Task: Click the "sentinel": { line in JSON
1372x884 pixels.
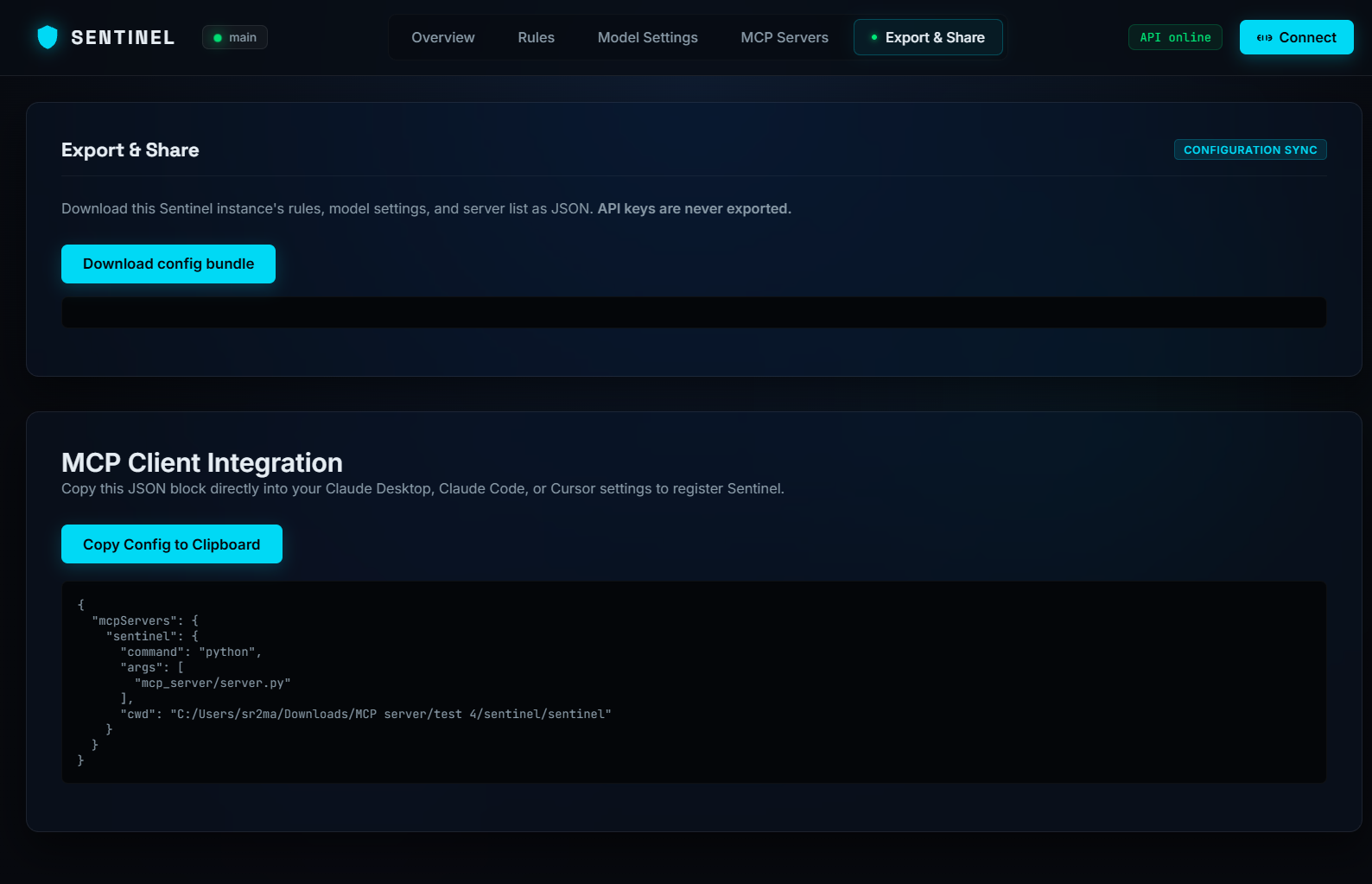Action: point(153,636)
